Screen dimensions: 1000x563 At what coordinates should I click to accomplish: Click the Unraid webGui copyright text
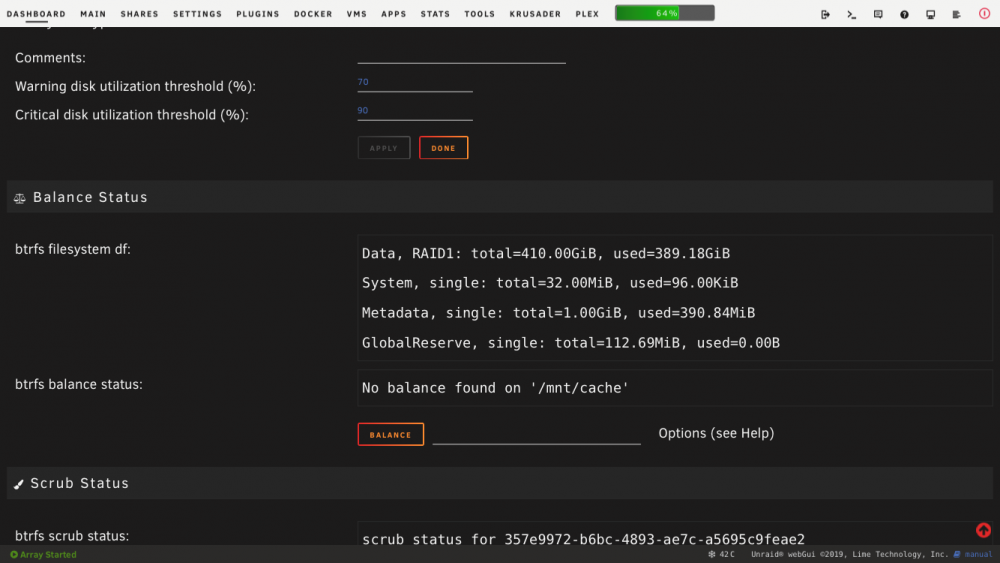(x=849, y=554)
